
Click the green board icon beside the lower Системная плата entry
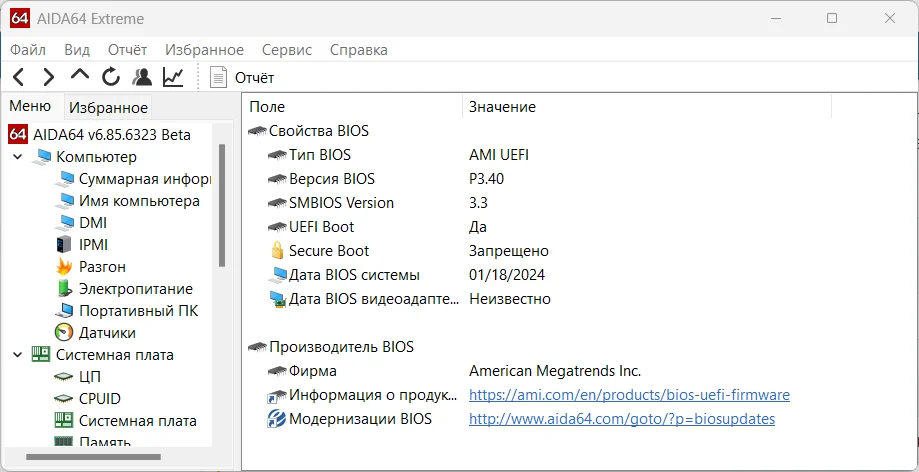point(63,420)
